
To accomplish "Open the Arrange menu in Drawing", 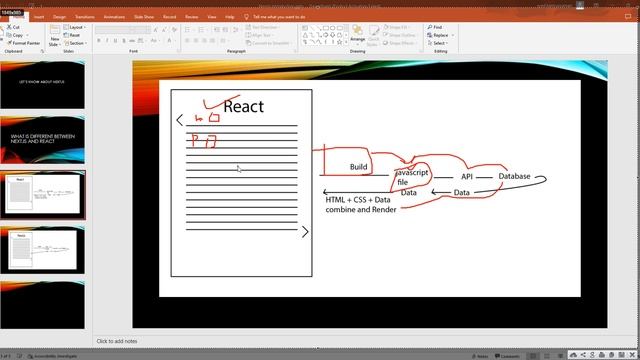I will [x=358, y=34].
